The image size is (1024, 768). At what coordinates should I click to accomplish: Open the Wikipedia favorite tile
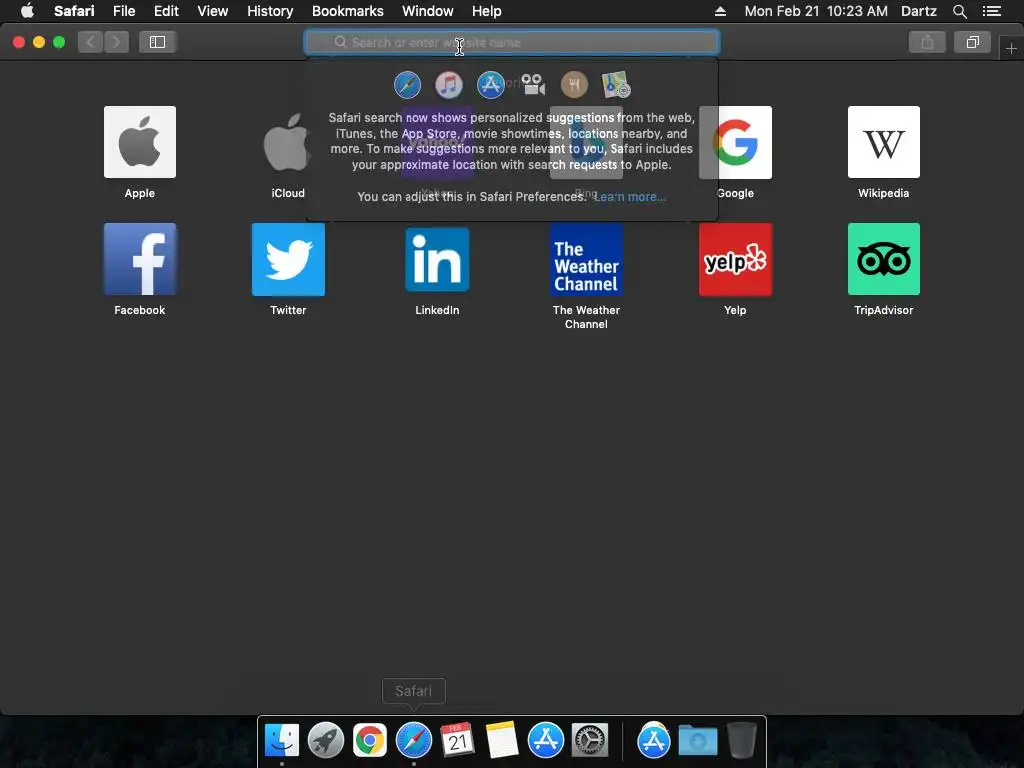pyautogui.click(x=884, y=142)
